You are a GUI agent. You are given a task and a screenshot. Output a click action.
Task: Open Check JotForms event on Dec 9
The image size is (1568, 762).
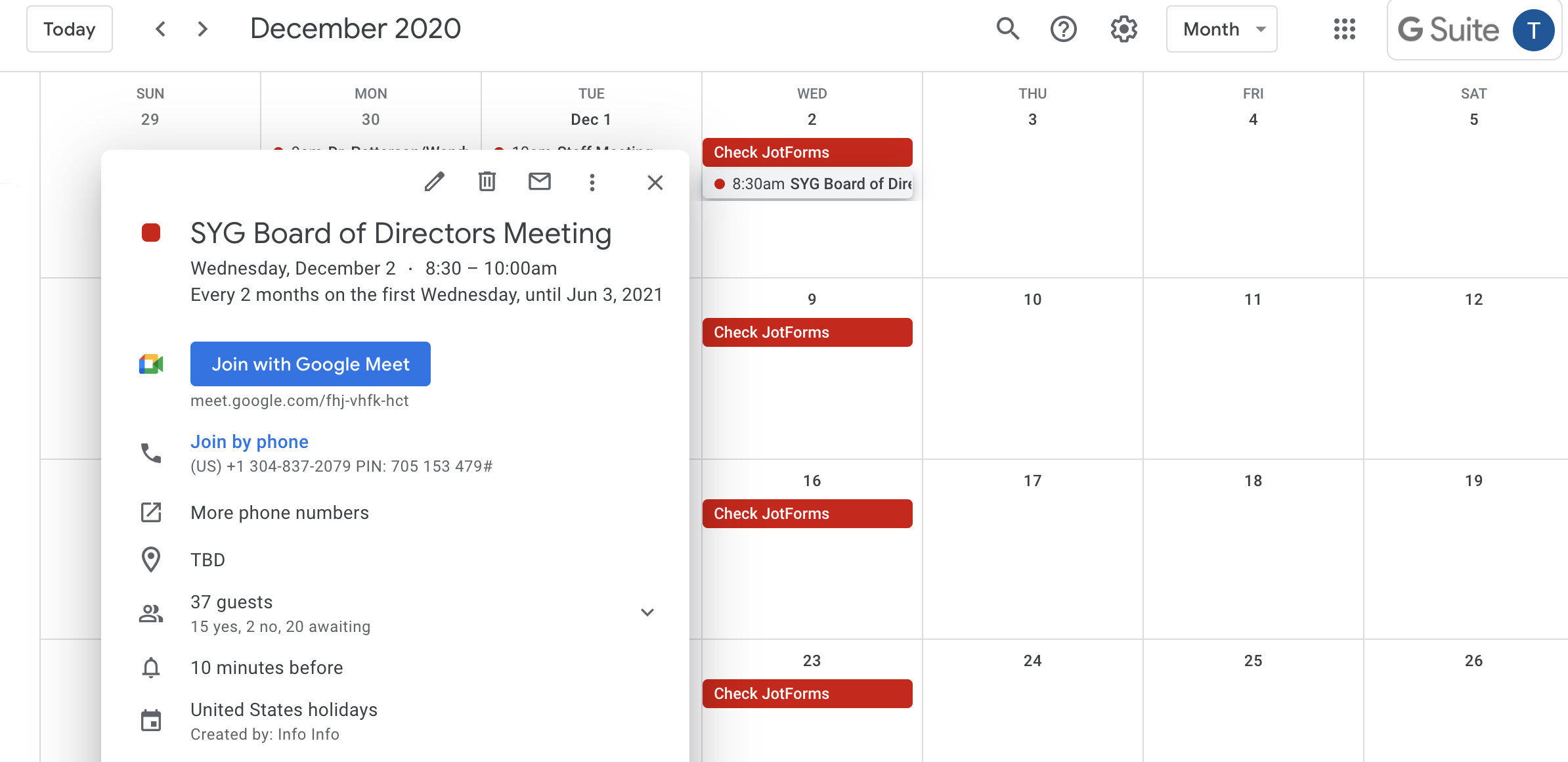coord(807,332)
